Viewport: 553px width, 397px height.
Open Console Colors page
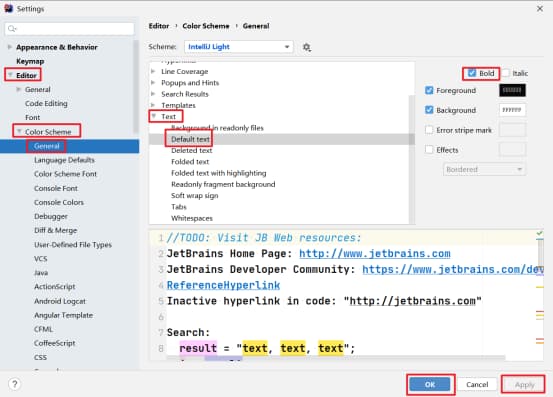[x=59, y=202]
